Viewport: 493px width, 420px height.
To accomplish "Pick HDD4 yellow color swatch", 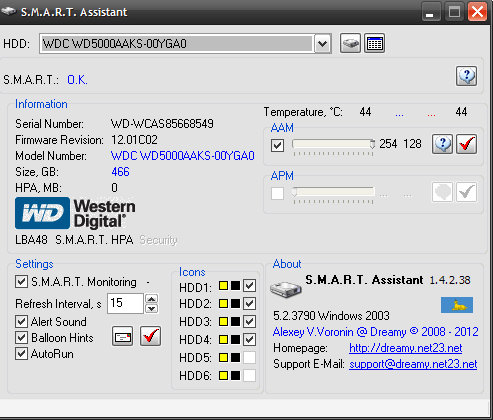I will tap(223, 340).
